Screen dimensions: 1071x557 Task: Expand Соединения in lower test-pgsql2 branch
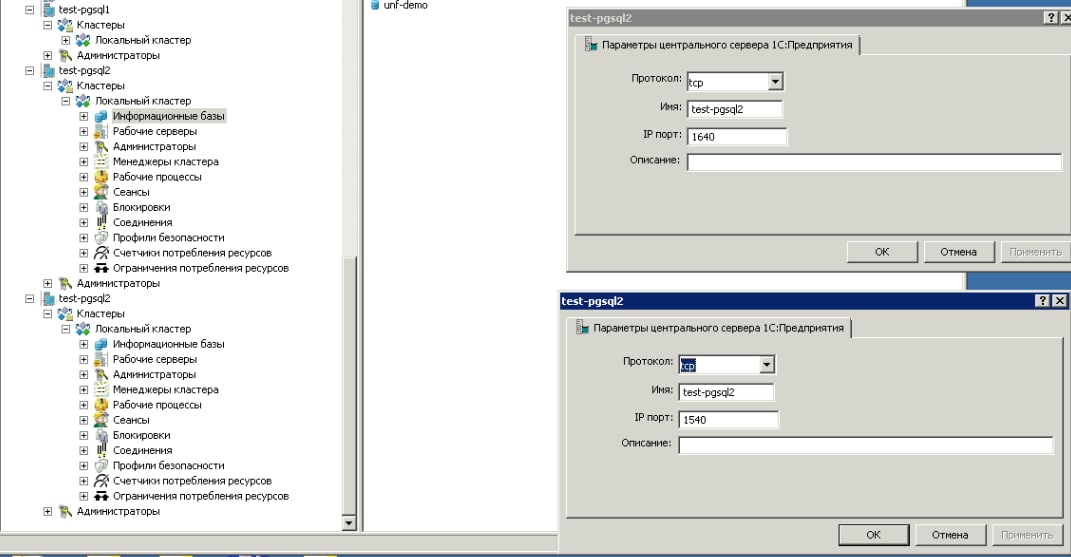point(83,450)
